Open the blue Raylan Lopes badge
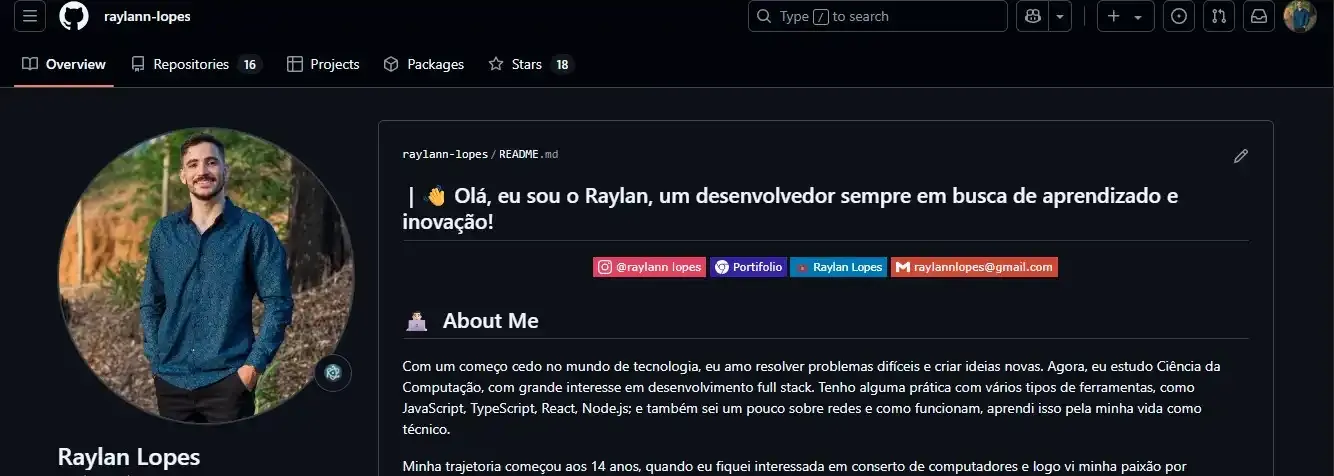The image size is (1334, 476). pyautogui.click(x=838, y=267)
